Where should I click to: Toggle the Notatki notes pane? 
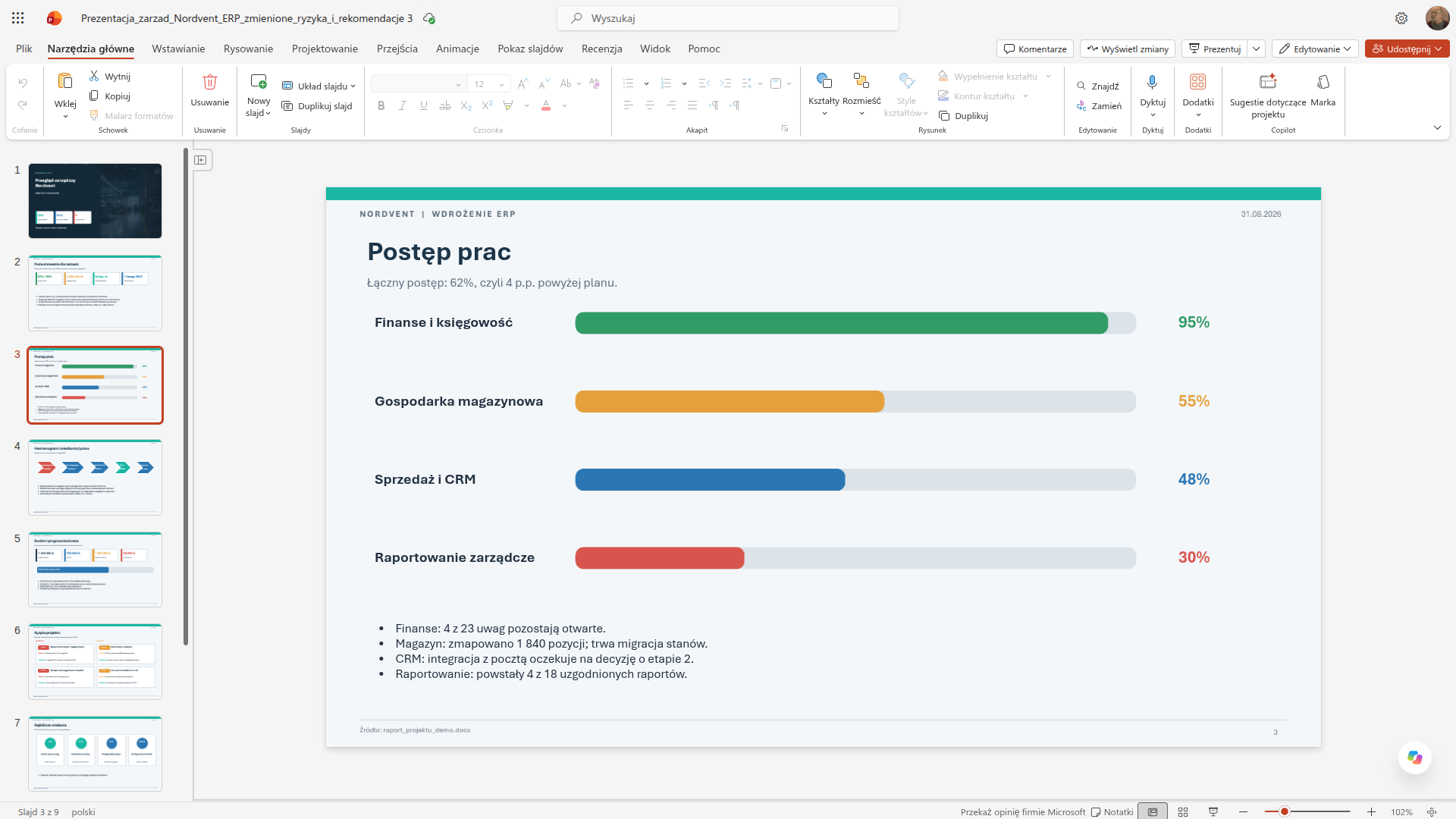click(1112, 811)
